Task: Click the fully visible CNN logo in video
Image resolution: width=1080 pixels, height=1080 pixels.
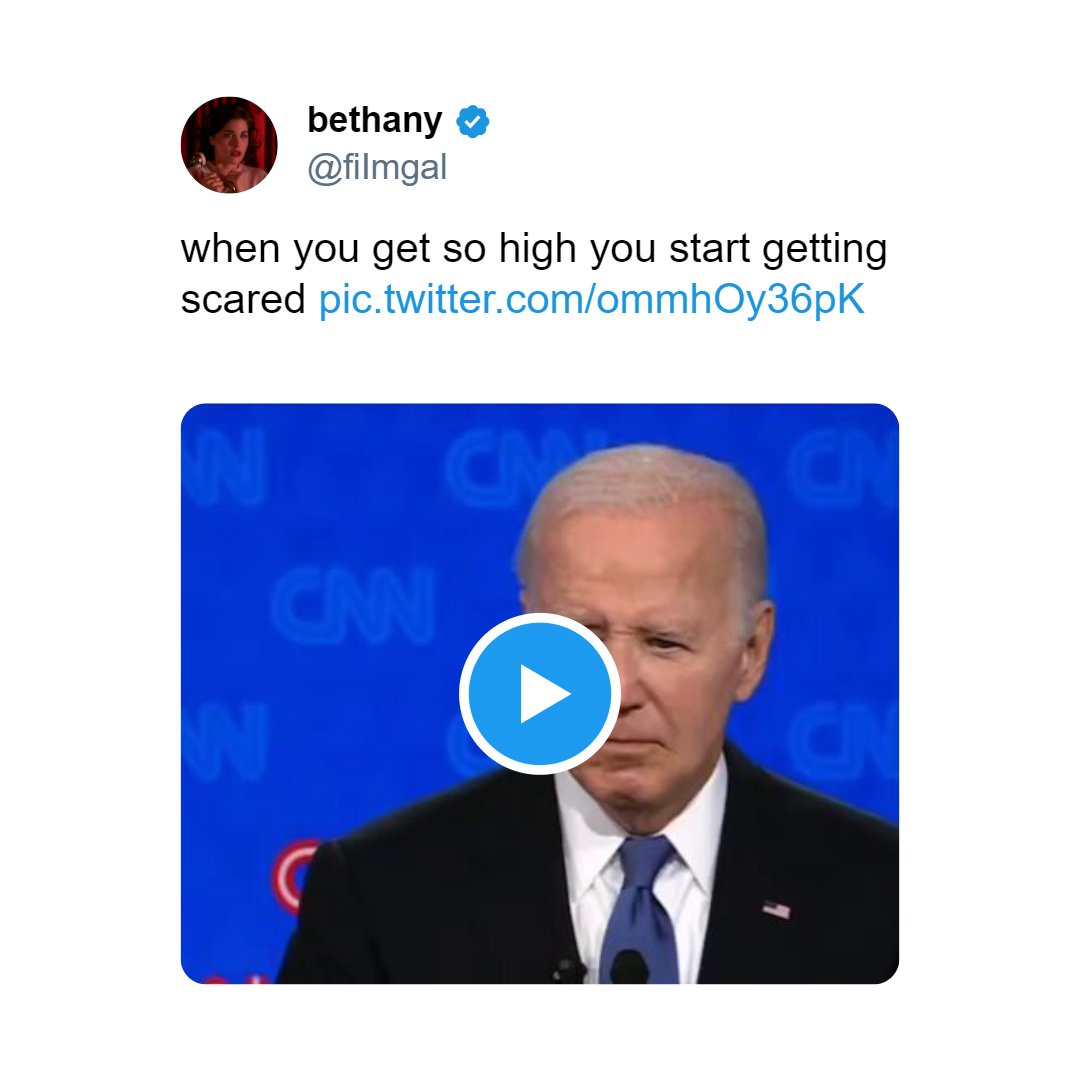Action: (353, 605)
